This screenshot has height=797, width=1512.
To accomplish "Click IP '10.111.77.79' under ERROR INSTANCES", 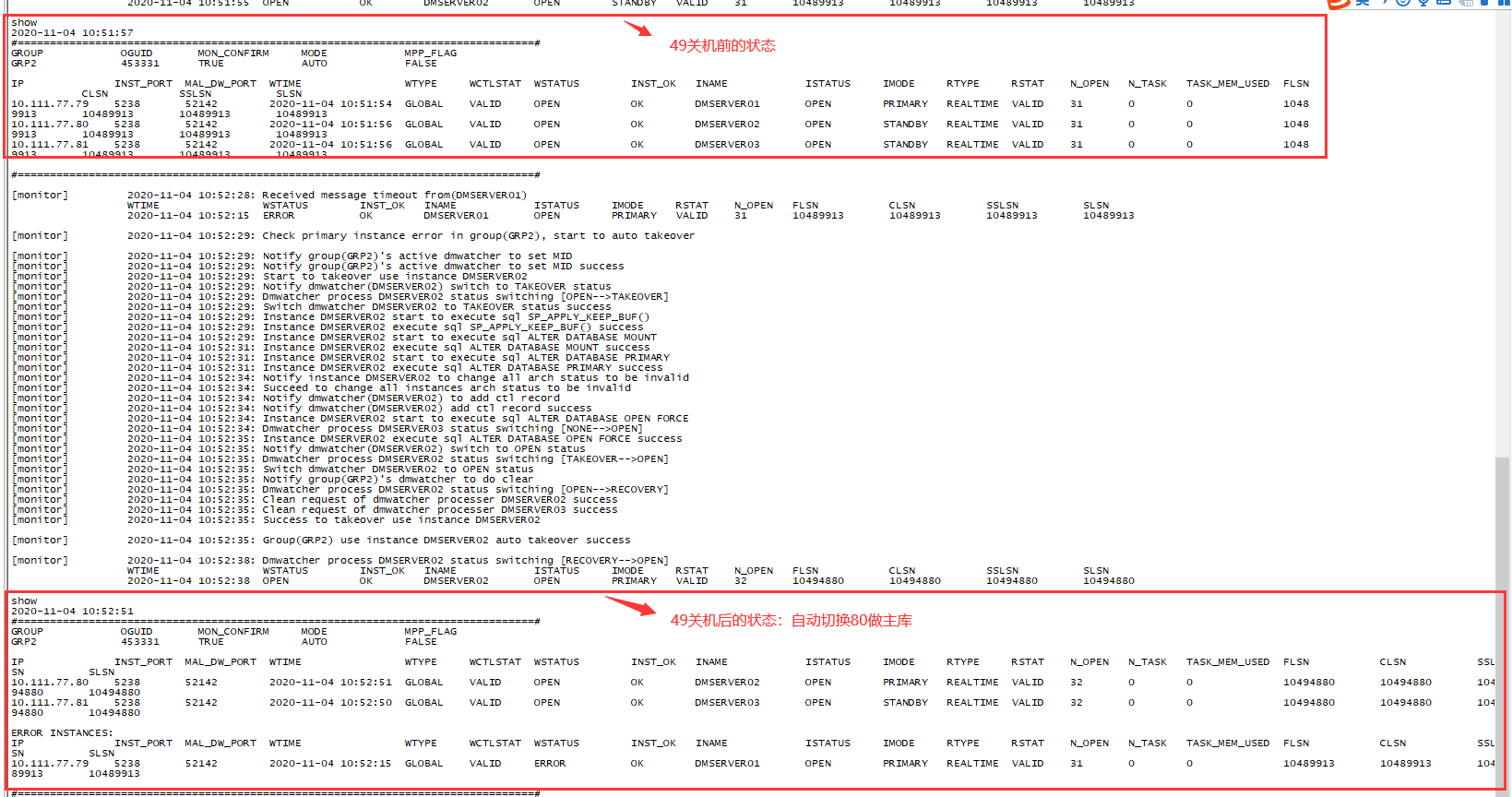I will coord(50,764).
